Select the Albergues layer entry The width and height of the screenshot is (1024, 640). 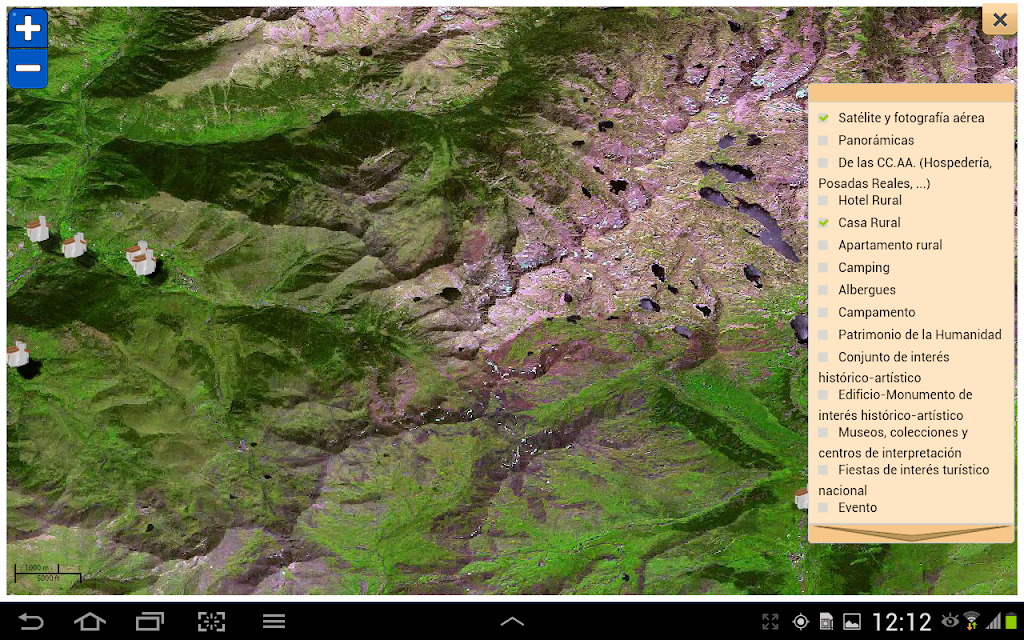867,290
